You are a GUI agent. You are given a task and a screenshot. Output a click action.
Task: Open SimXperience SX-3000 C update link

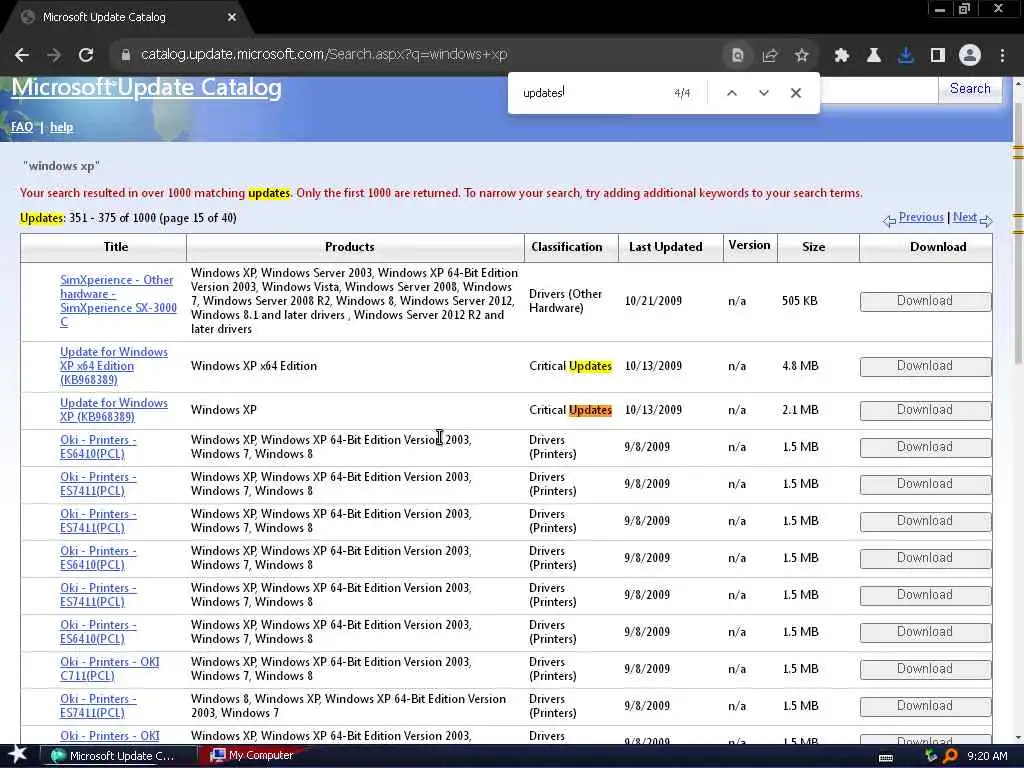click(118, 300)
